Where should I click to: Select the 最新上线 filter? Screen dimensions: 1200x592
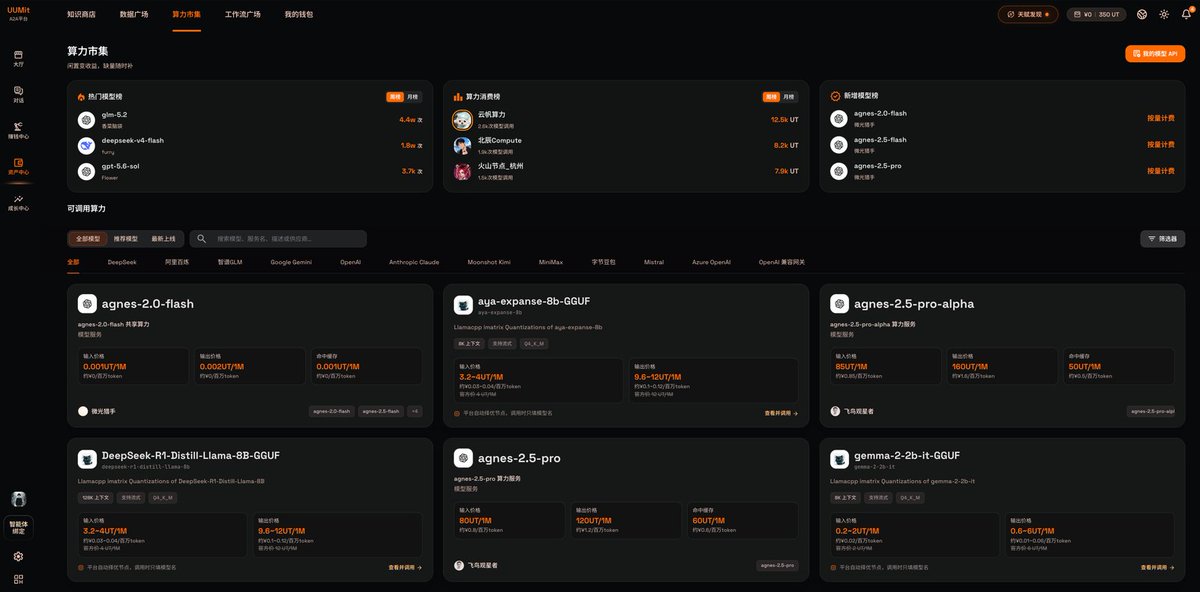point(163,239)
